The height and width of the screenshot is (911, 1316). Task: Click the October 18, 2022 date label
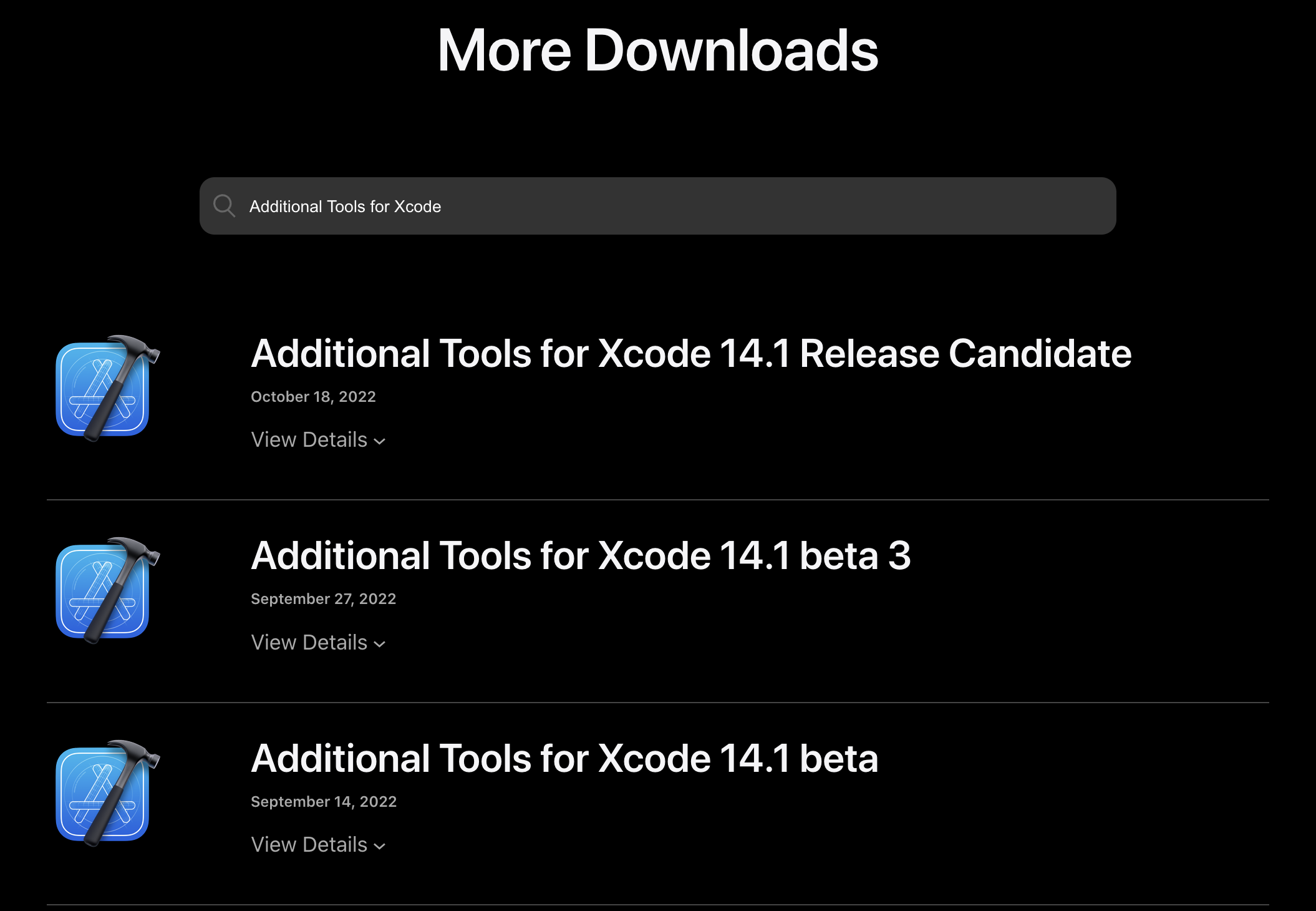(x=313, y=397)
